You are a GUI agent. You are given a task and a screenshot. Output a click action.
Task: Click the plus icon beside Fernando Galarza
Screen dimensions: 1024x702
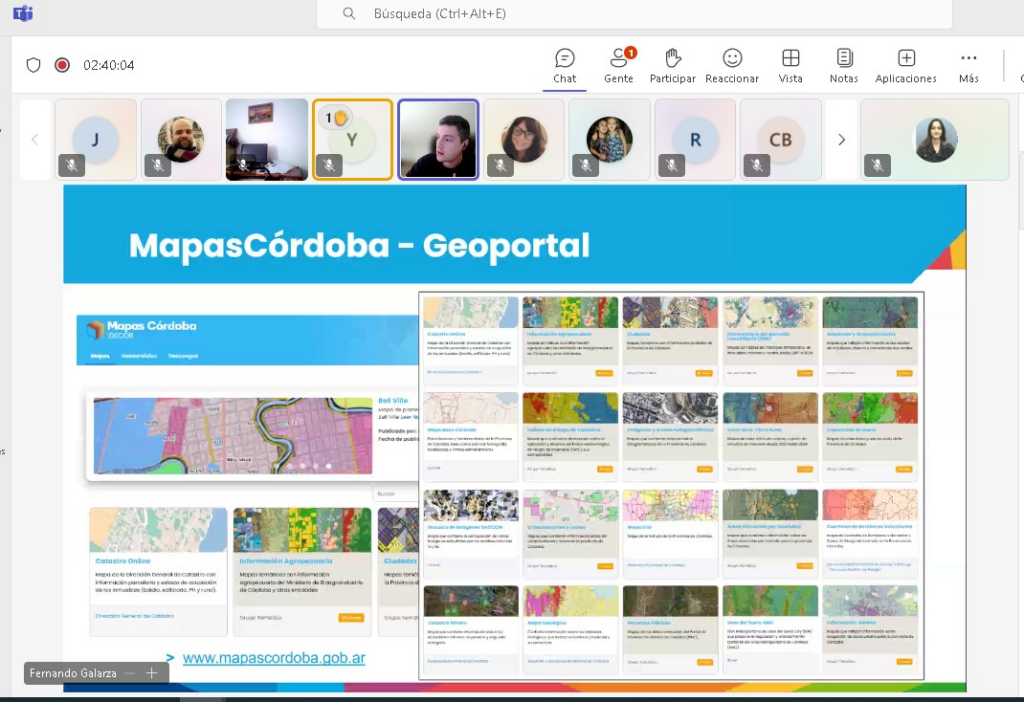152,673
